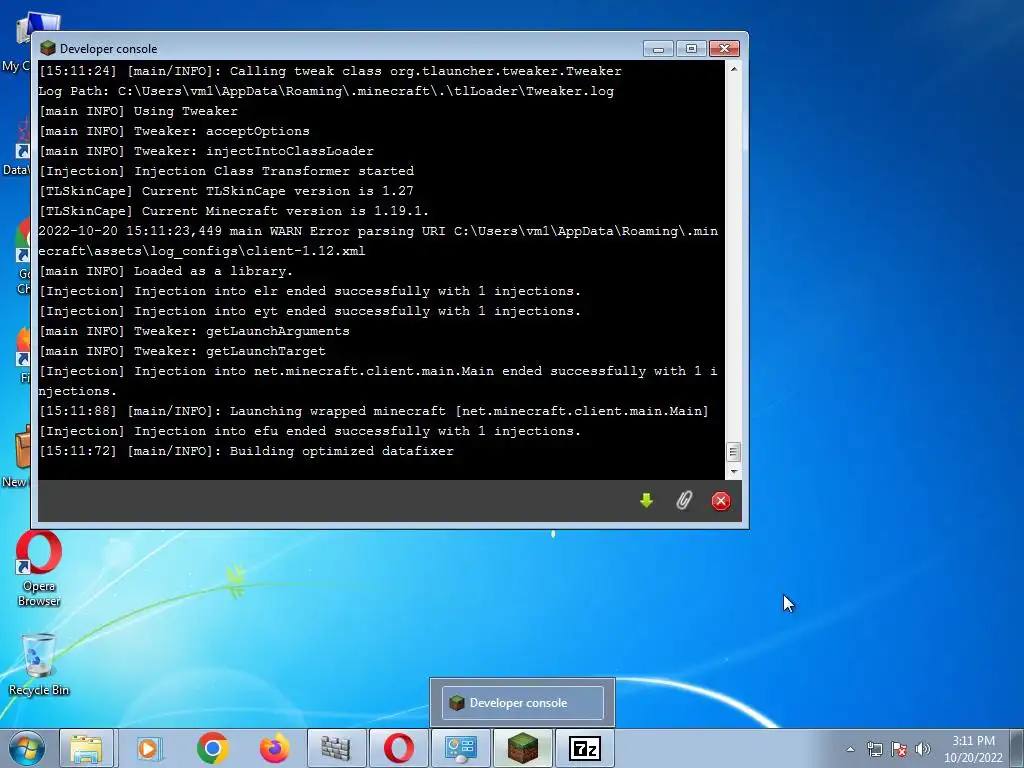Click the 3:11 PM clock in taskbar
The height and width of the screenshot is (768, 1024).
(973, 741)
